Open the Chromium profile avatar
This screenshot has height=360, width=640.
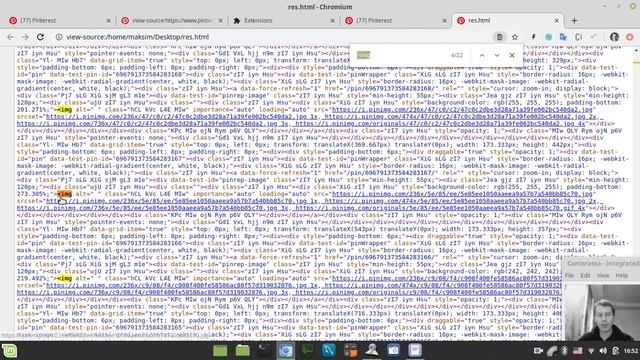(x=614, y=37)
